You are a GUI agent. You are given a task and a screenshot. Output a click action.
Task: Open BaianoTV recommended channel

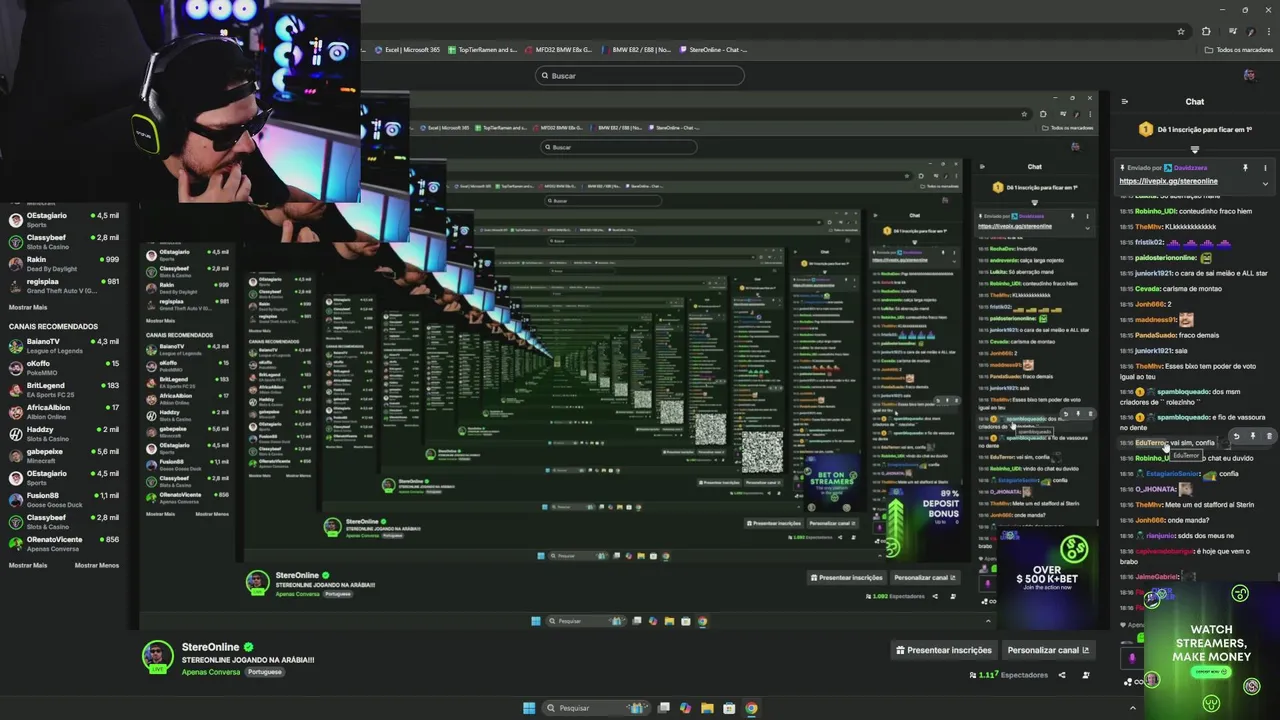click(64, 346)
